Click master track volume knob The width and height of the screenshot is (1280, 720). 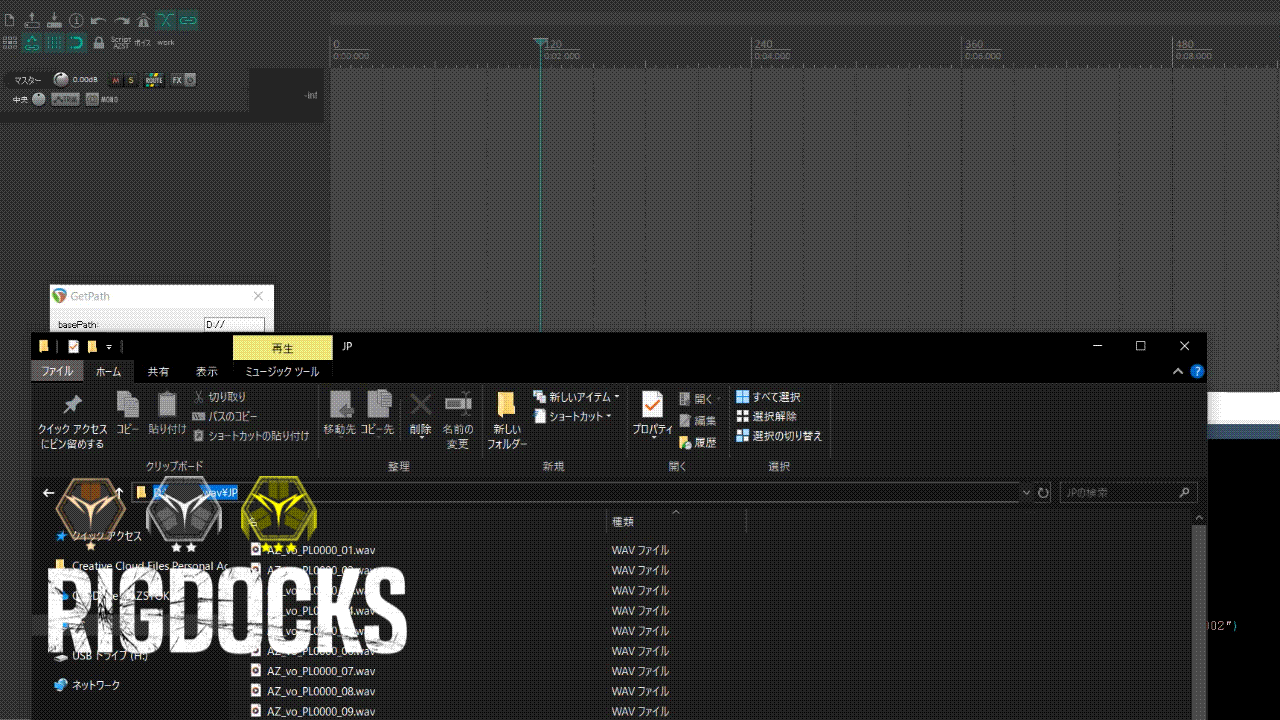[61, 80]
